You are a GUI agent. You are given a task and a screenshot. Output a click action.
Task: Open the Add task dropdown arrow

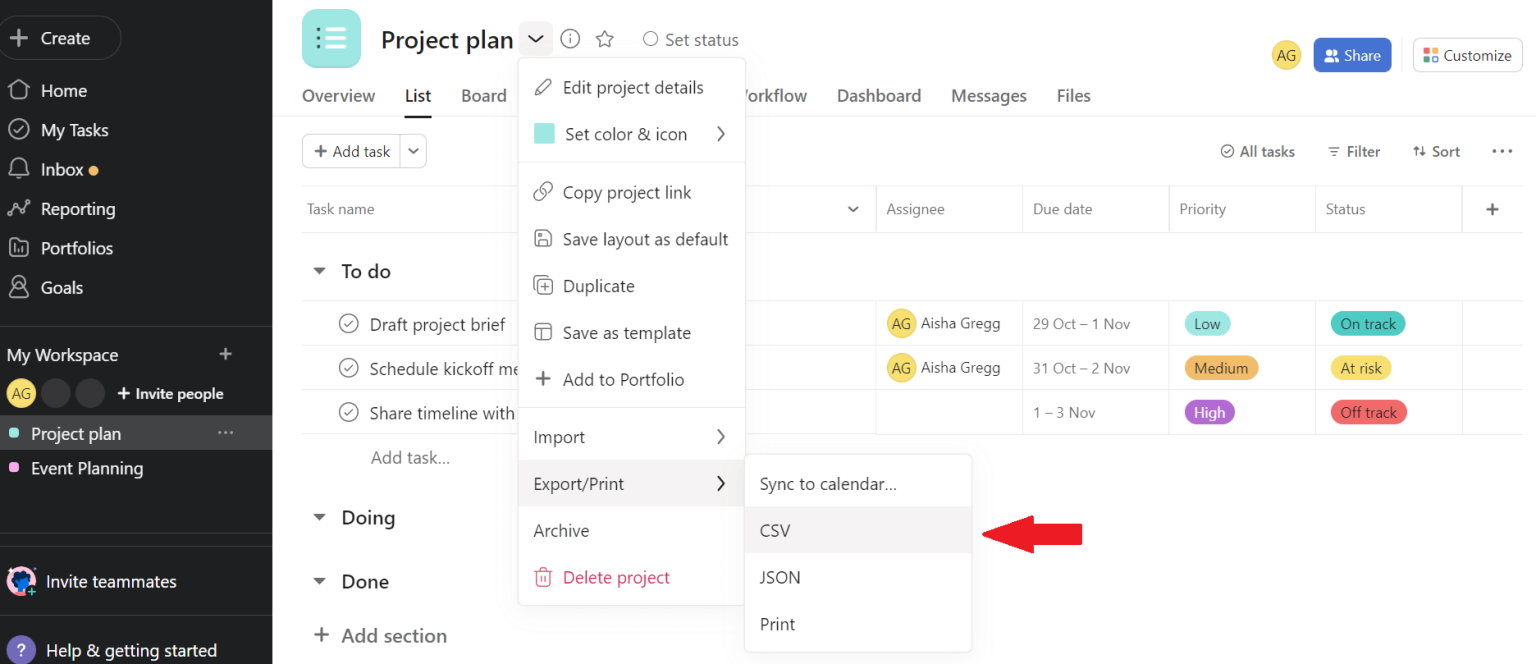pos(413,151)
